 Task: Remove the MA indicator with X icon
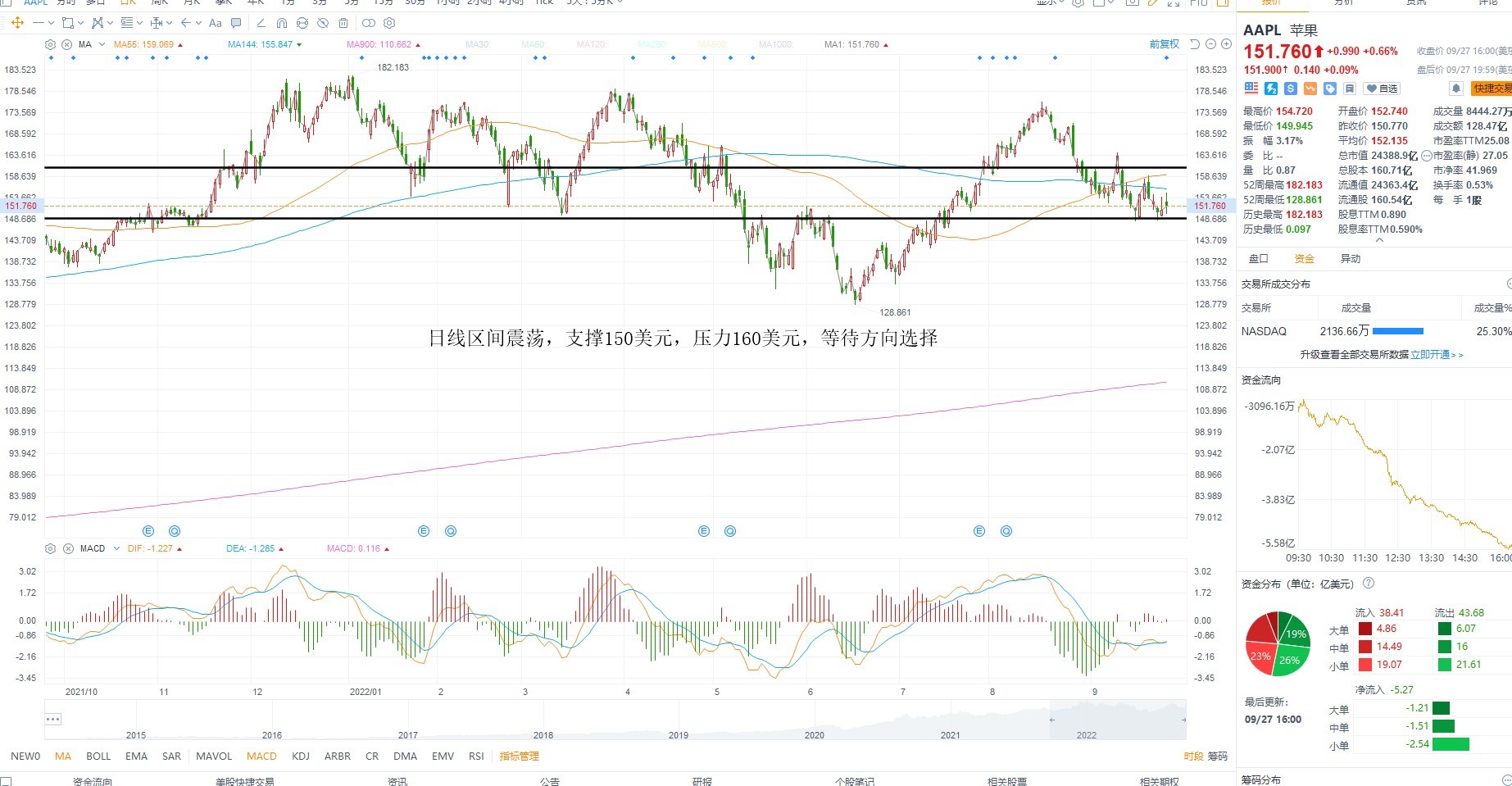click(x=66, y=44)
